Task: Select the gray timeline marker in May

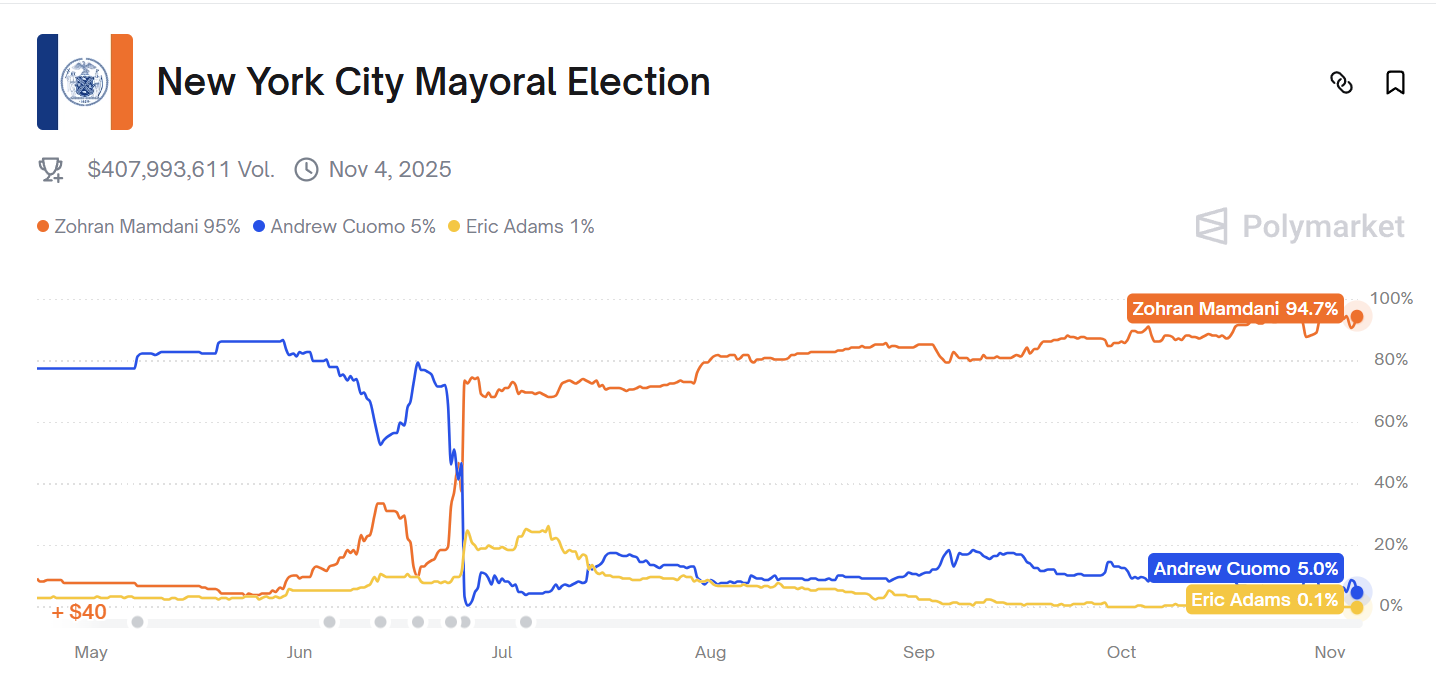Action: point(137,622)
